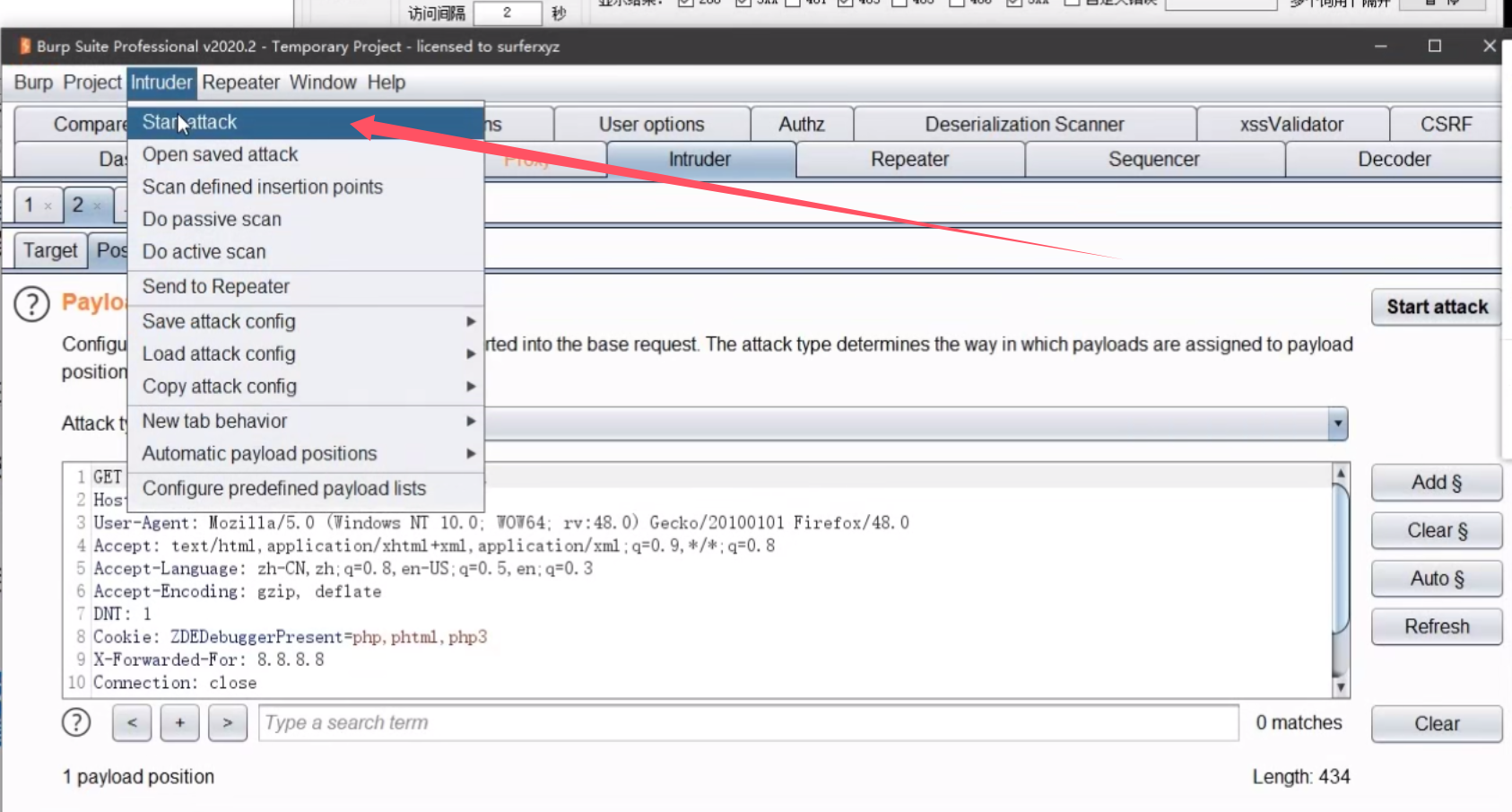Click interval field showing 2 in background window

[508, 13]
